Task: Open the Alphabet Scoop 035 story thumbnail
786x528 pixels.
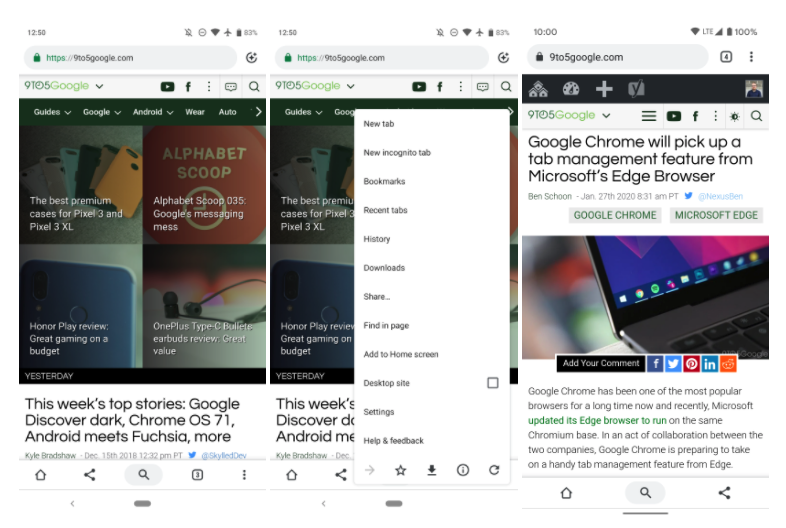Action: coord(205,185)
